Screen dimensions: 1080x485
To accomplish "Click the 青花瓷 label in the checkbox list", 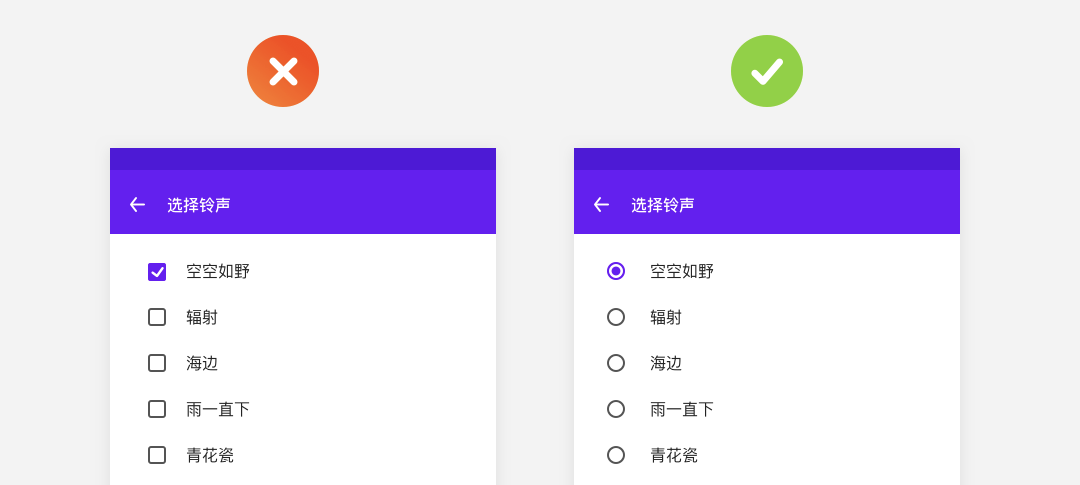I will tap(210, 455).
